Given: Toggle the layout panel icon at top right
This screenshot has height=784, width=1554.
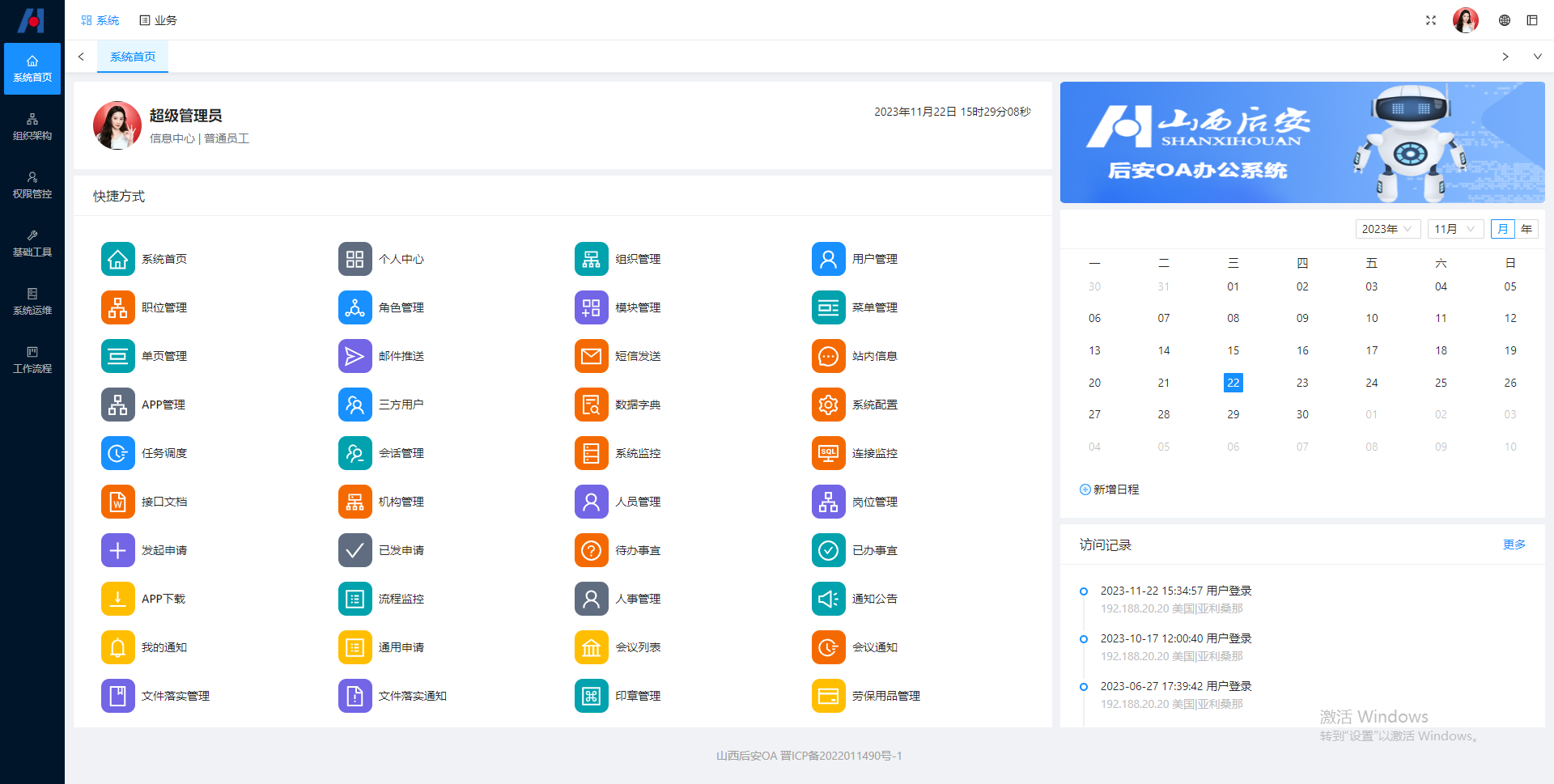Looking at the screenshot, I should pos(1531,20).
